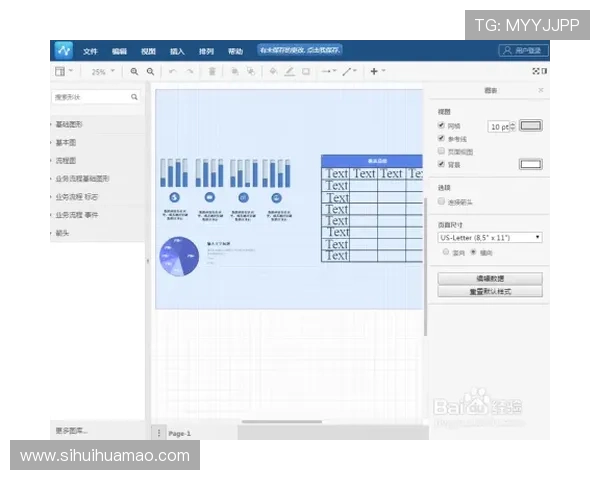Image resolution: width=600 pixels, height=480 pixels.
Task: Open the 插入 menu
Action: tap(177, 50)
